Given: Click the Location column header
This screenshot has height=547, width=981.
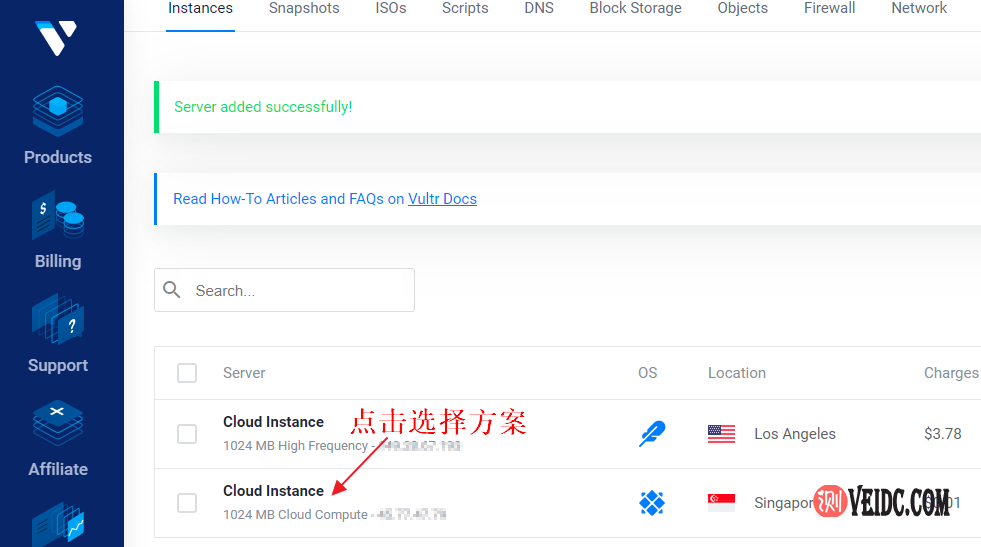Looking at the screenshot, I should tap(736, 373).
